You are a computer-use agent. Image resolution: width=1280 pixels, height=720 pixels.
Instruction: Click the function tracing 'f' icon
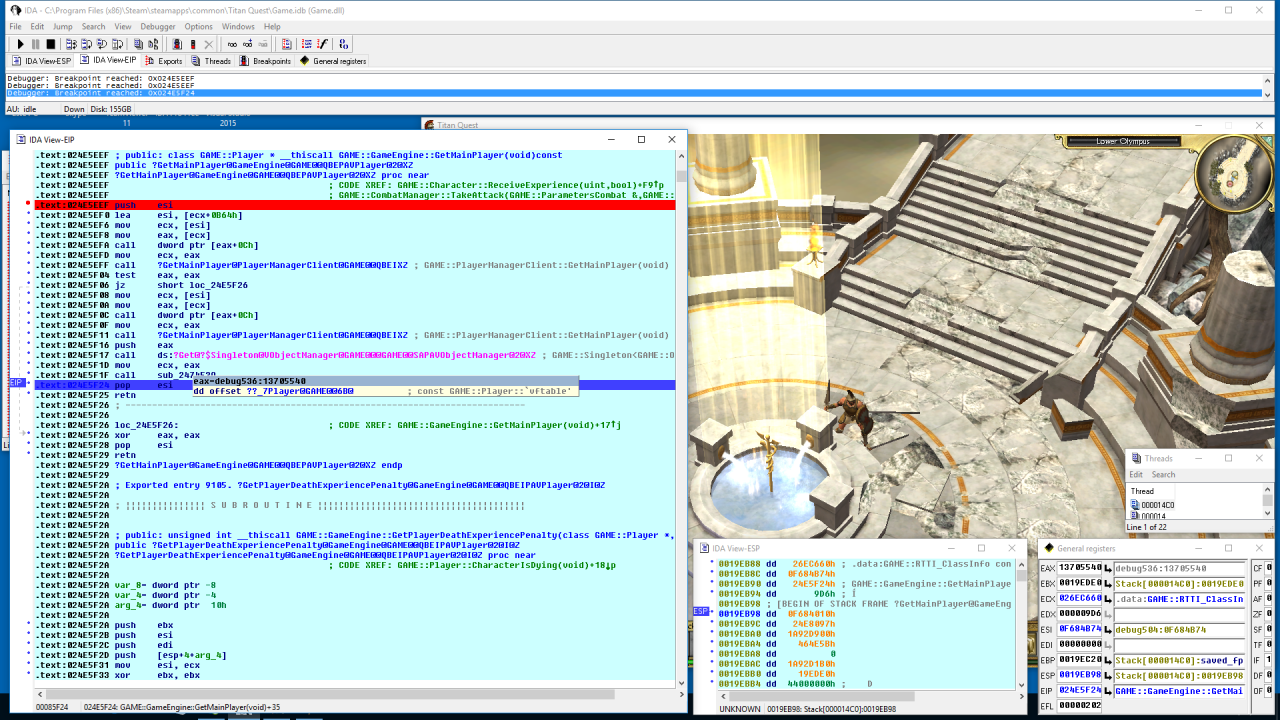click(x=322, y=44)
